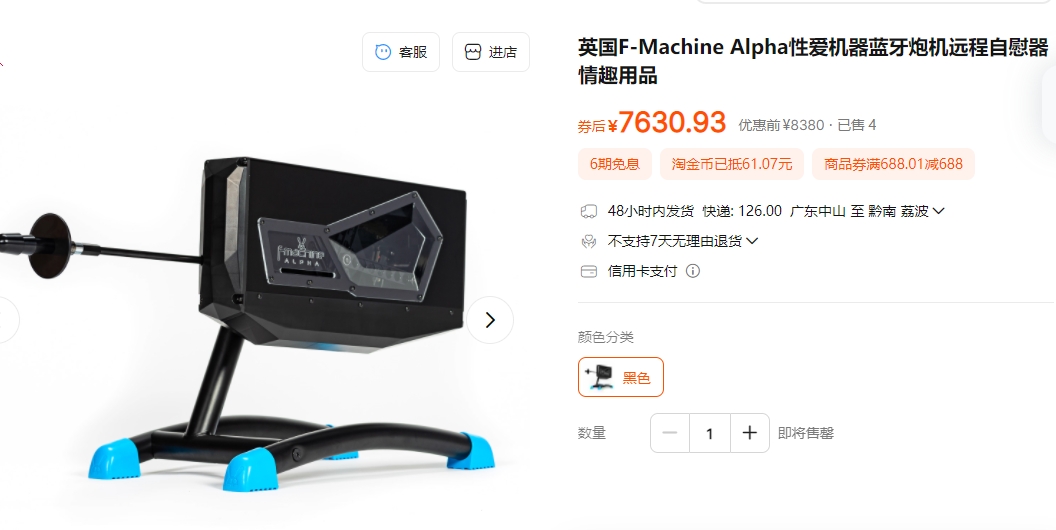1056x530 pixels.
Task: Show next product image with right arrow
Action: click(490, 320)
